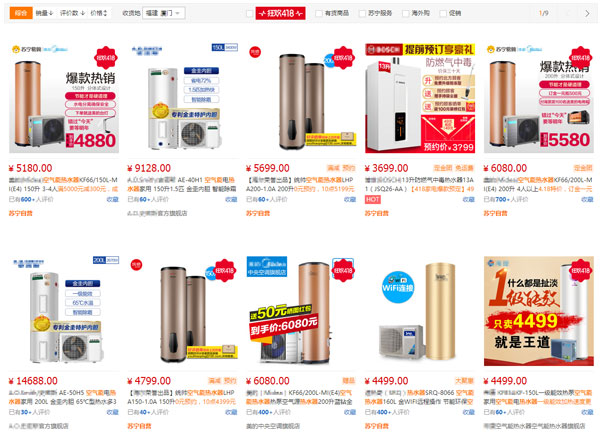Click HOT badge on the Bosch listing
Image resolution: width=600 pixels, height=434 pixels.
point(372,199)
